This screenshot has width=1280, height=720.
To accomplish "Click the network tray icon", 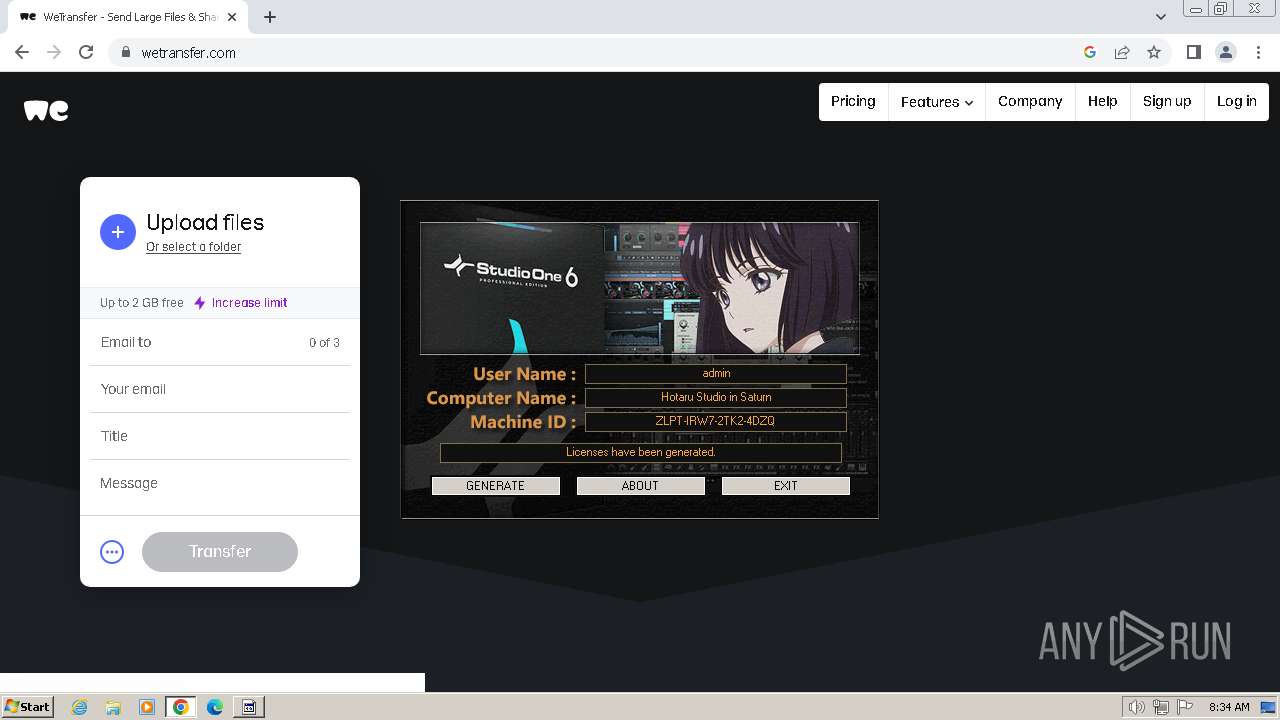I will point(1161,707).
